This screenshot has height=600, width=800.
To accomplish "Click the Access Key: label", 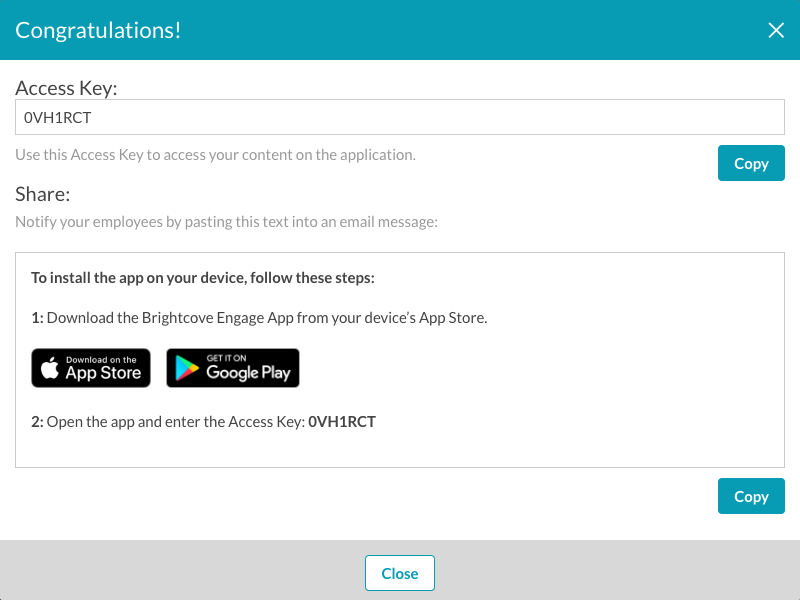I will [x=66, y=88].
